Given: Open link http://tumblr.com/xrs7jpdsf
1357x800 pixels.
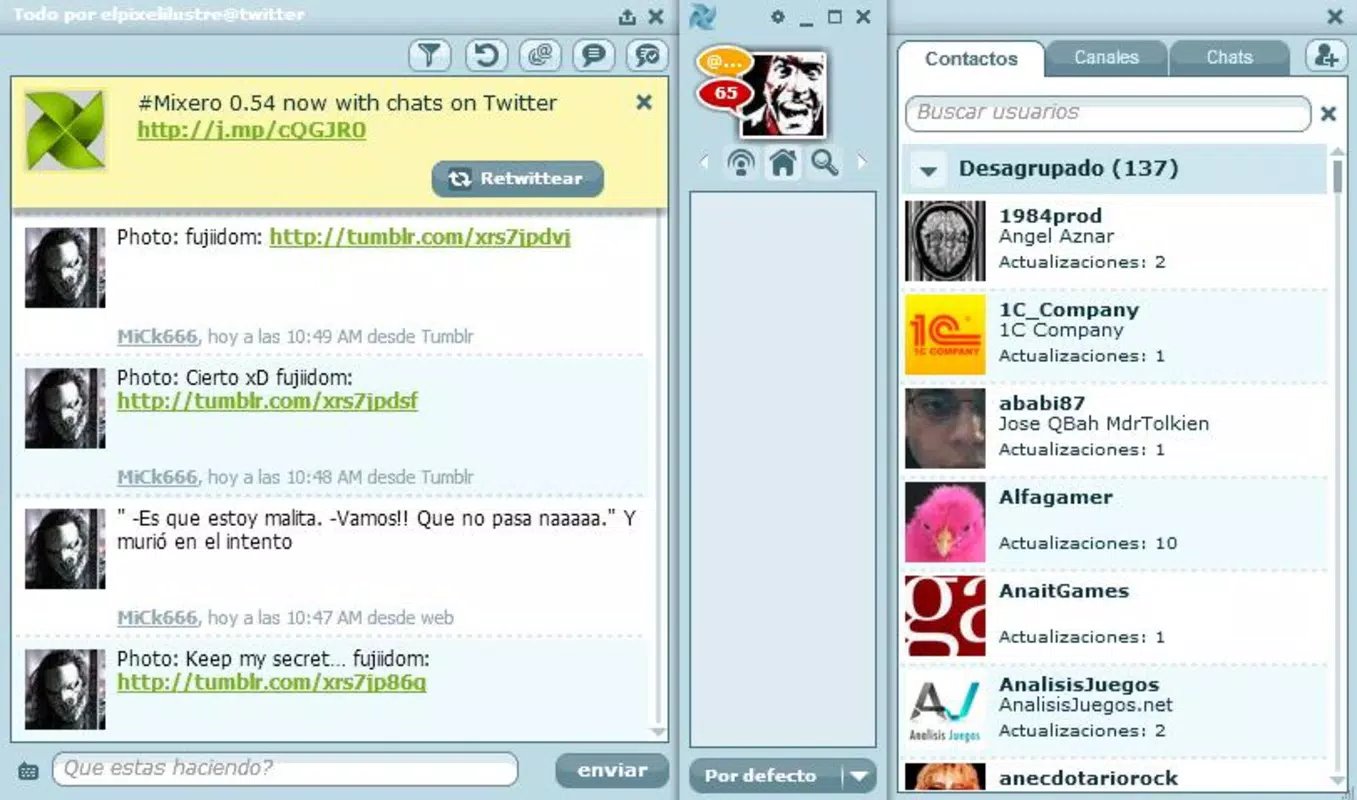Looking at the screenshot, I should tap(267, 401).
